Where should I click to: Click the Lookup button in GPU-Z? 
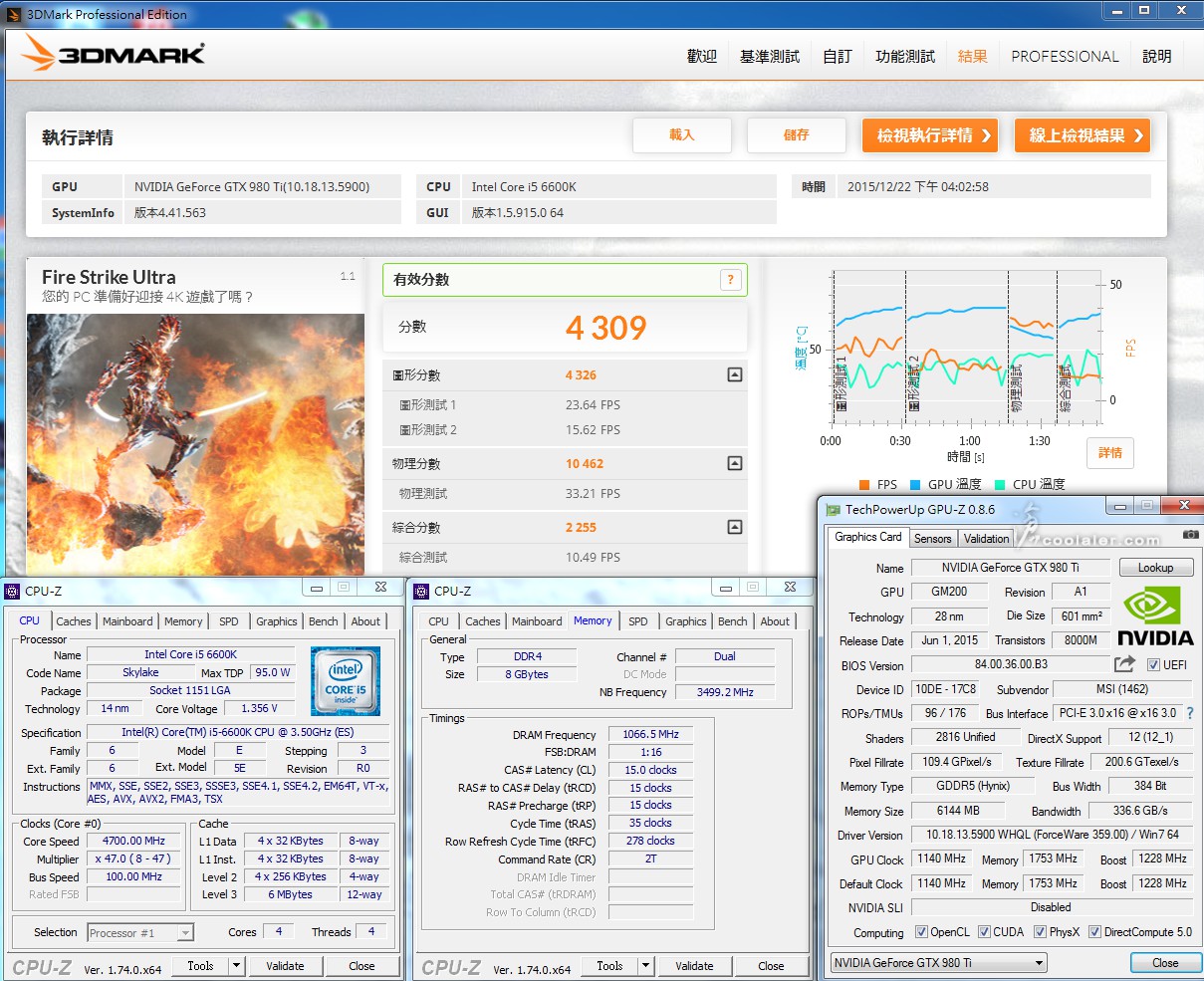1155,568
